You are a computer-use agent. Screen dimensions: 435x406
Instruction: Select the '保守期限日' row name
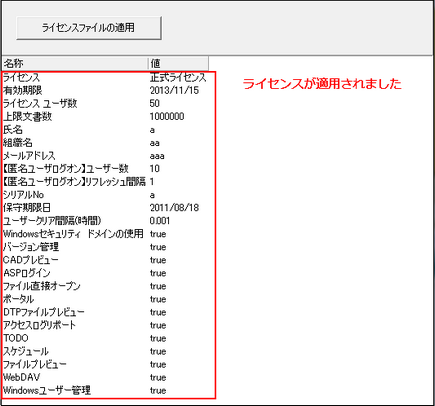[27, 208]
